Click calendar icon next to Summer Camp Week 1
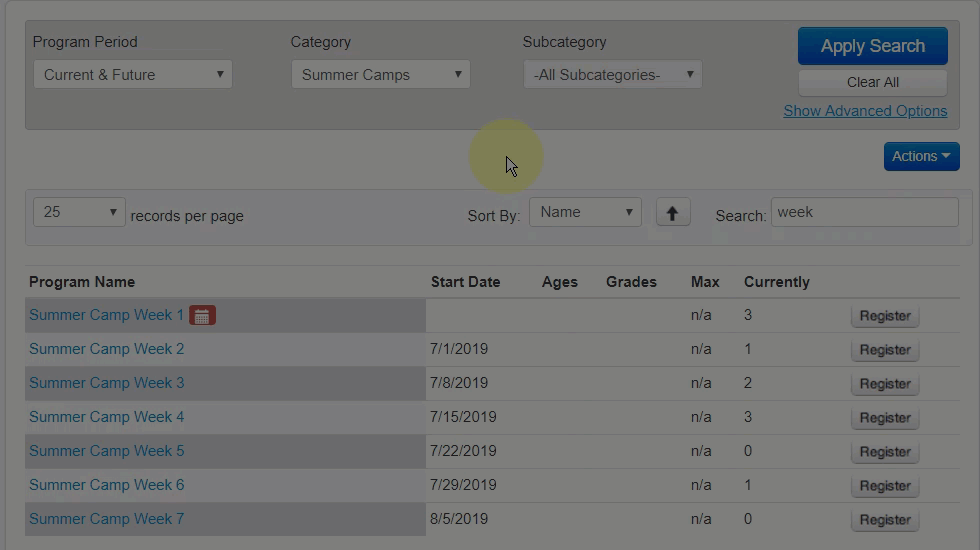 click(202, 316)
